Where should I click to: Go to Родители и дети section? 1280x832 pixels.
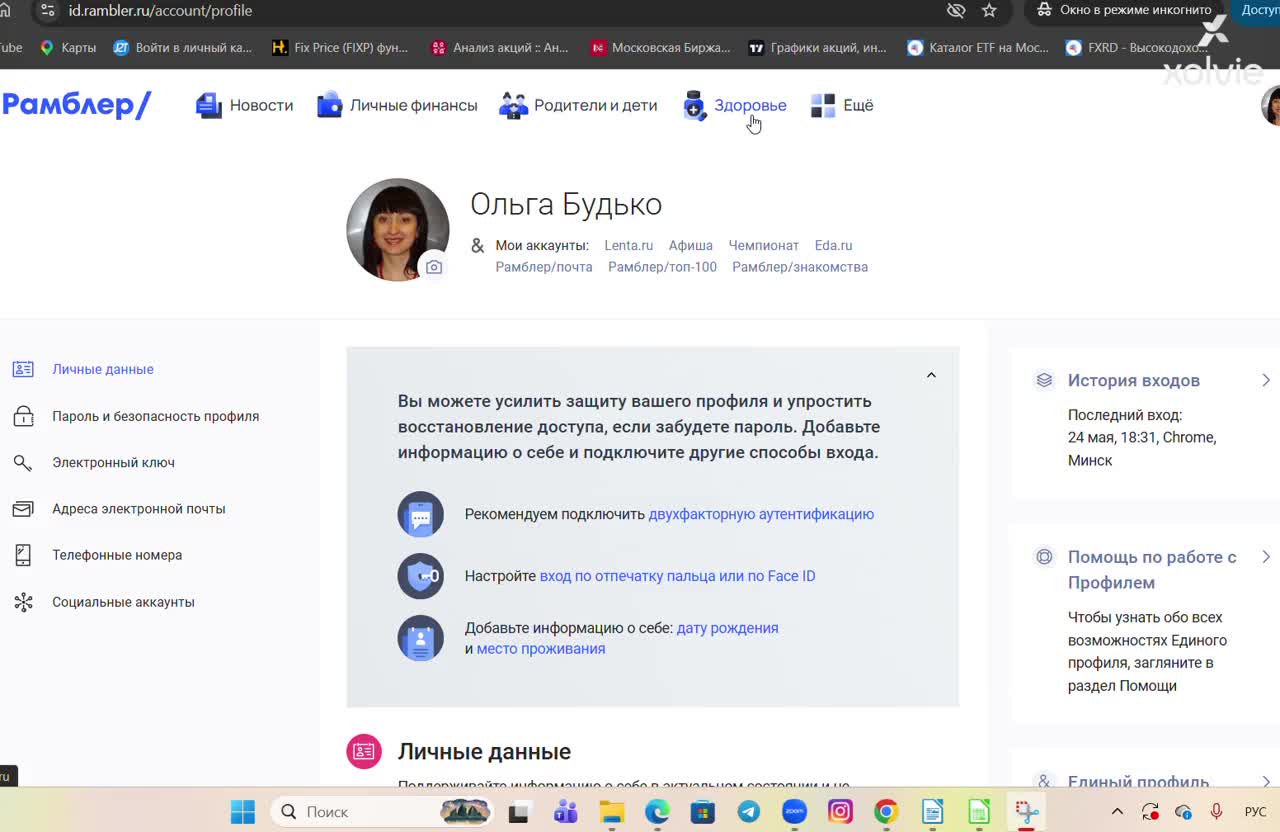tap(578, 105)
